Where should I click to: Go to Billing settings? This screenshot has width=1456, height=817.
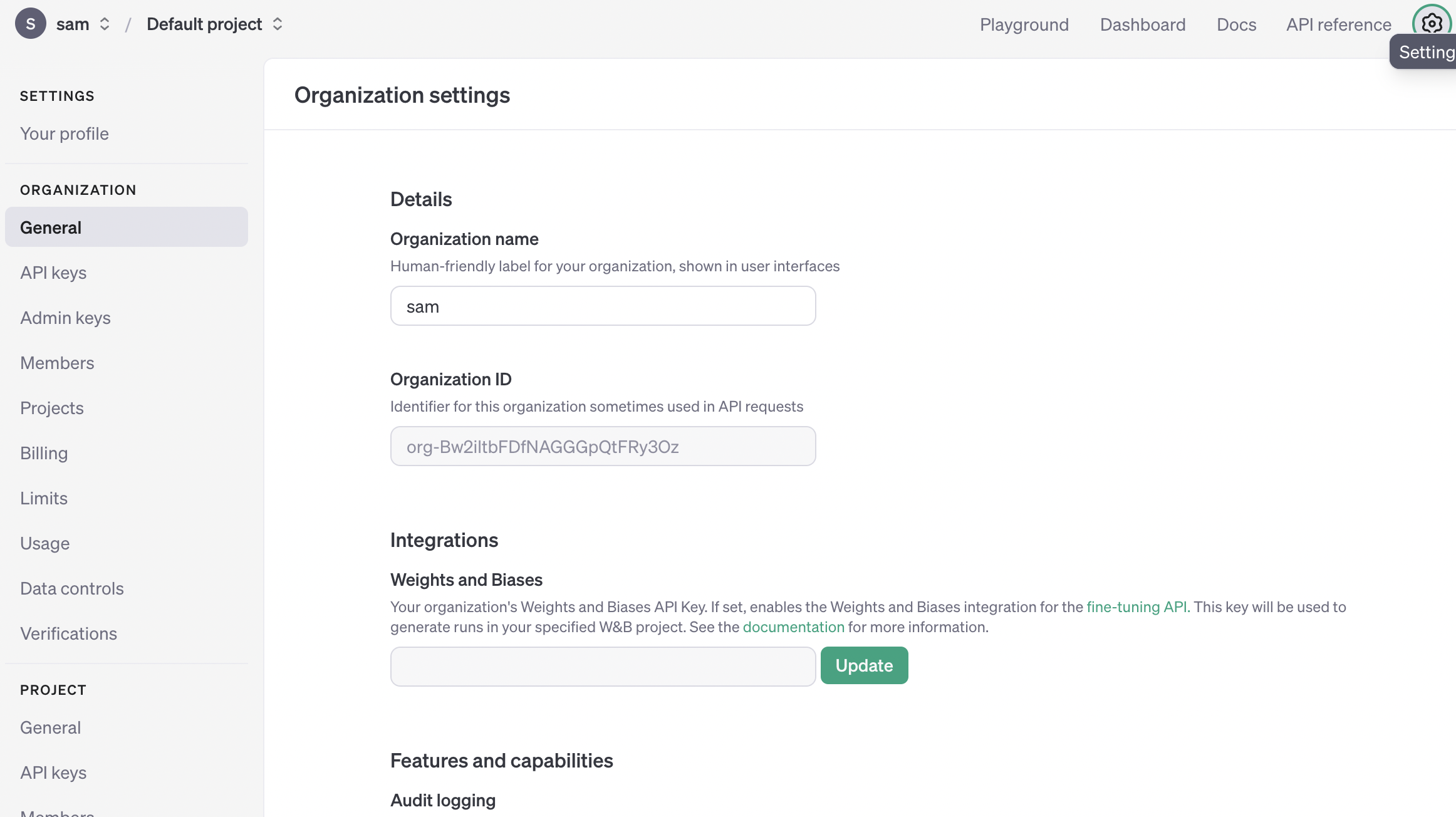tap(44, 453)
